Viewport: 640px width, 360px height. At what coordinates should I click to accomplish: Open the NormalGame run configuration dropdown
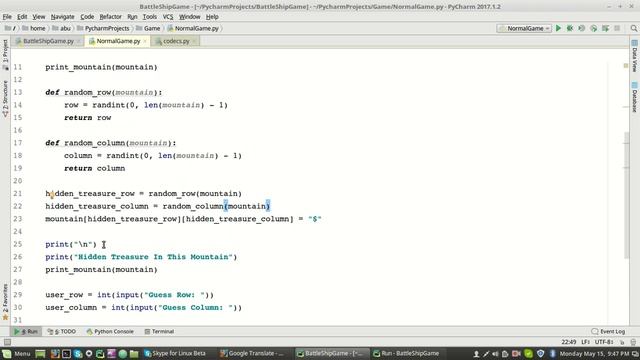tap(524, 28)
